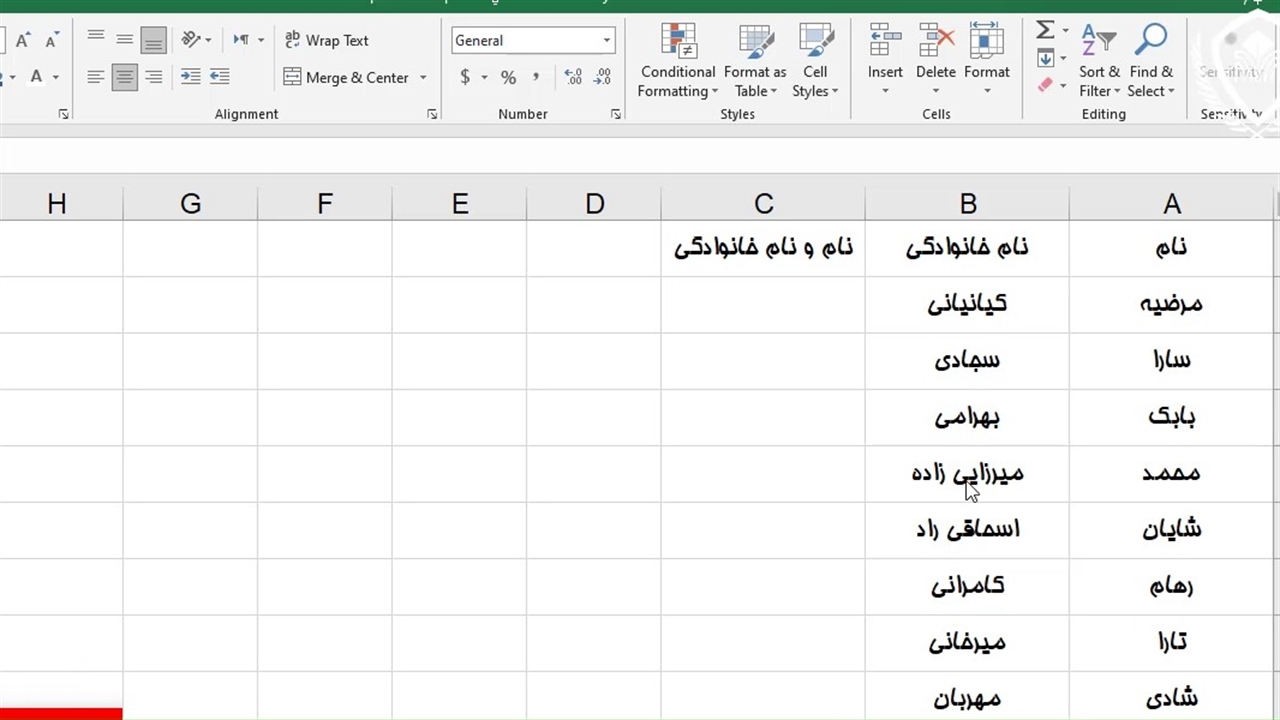This screenshot has width=1280, height=720.
Task: Click the Percent Style icon
Action: (x=508, y=77)
